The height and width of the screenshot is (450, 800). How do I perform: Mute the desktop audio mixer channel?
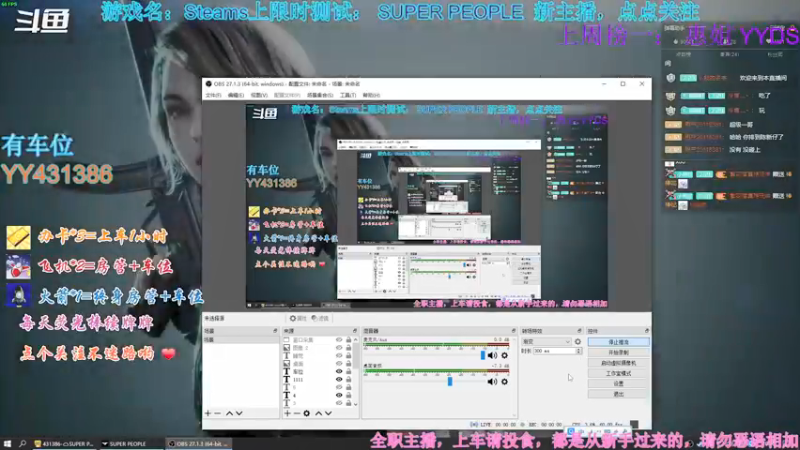pyautogui.click(x=492, y=382)
